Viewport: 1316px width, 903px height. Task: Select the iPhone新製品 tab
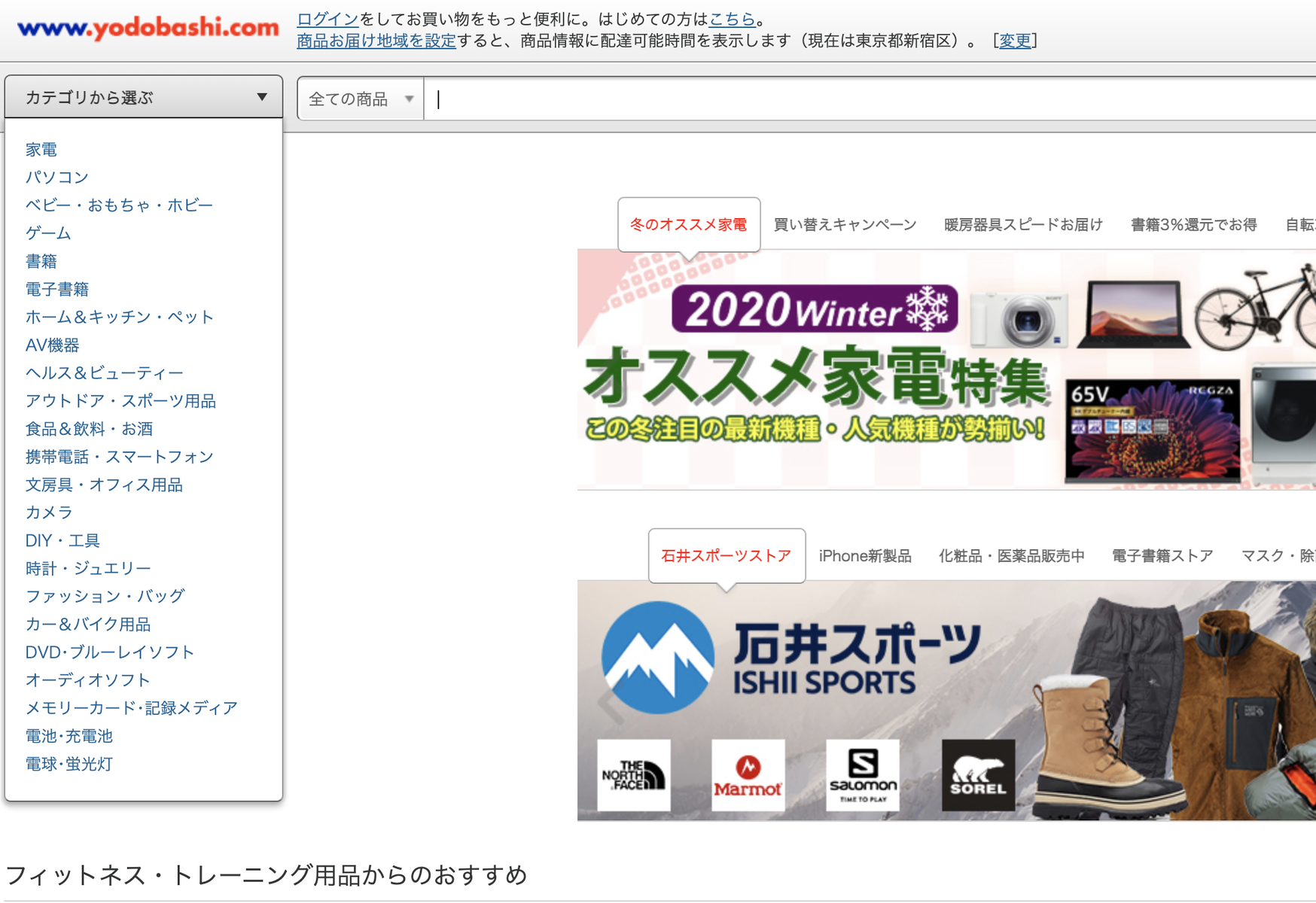[x=865, y=556]
